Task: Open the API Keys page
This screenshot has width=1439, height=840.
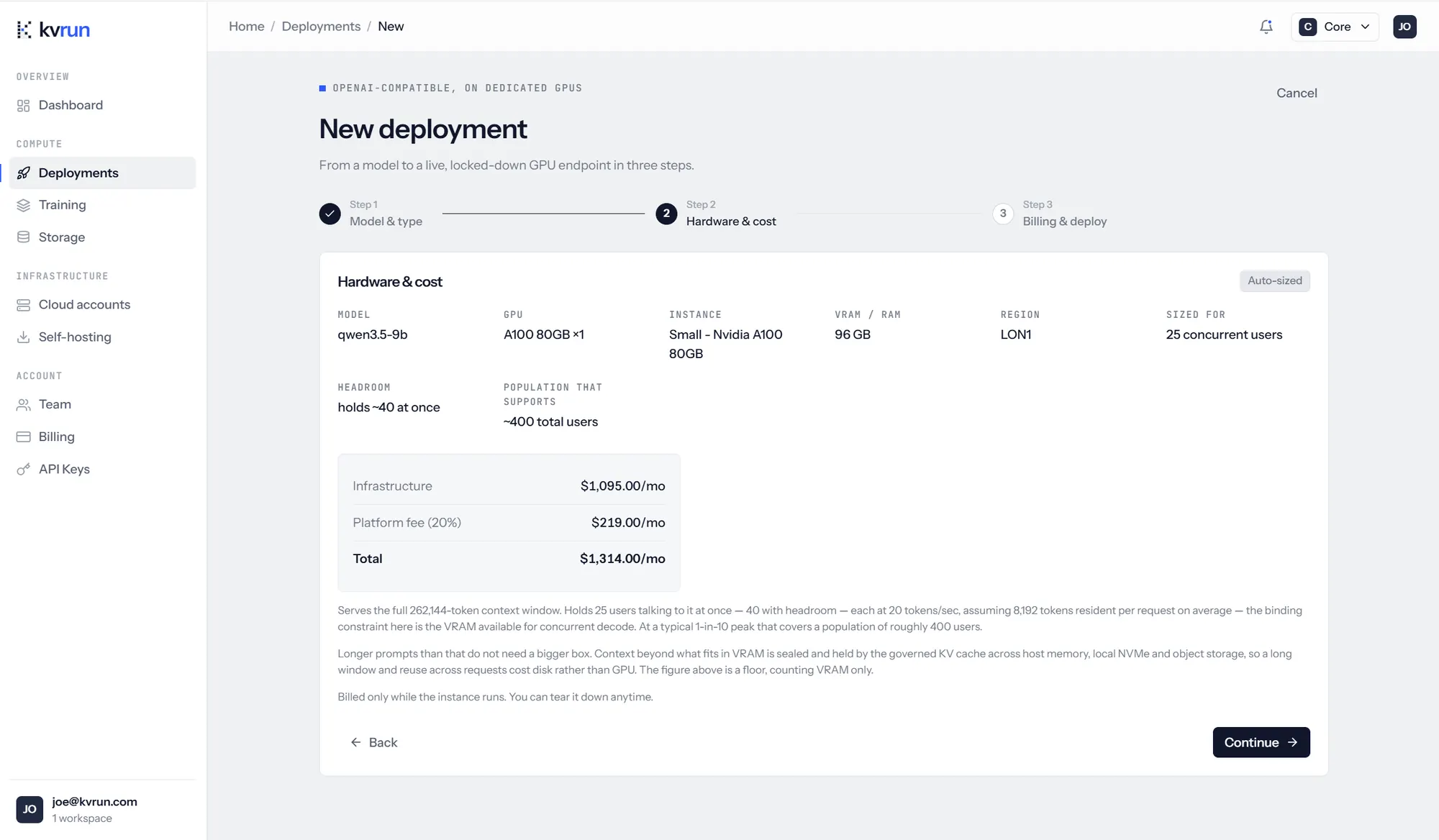Action: click(102, 469)
